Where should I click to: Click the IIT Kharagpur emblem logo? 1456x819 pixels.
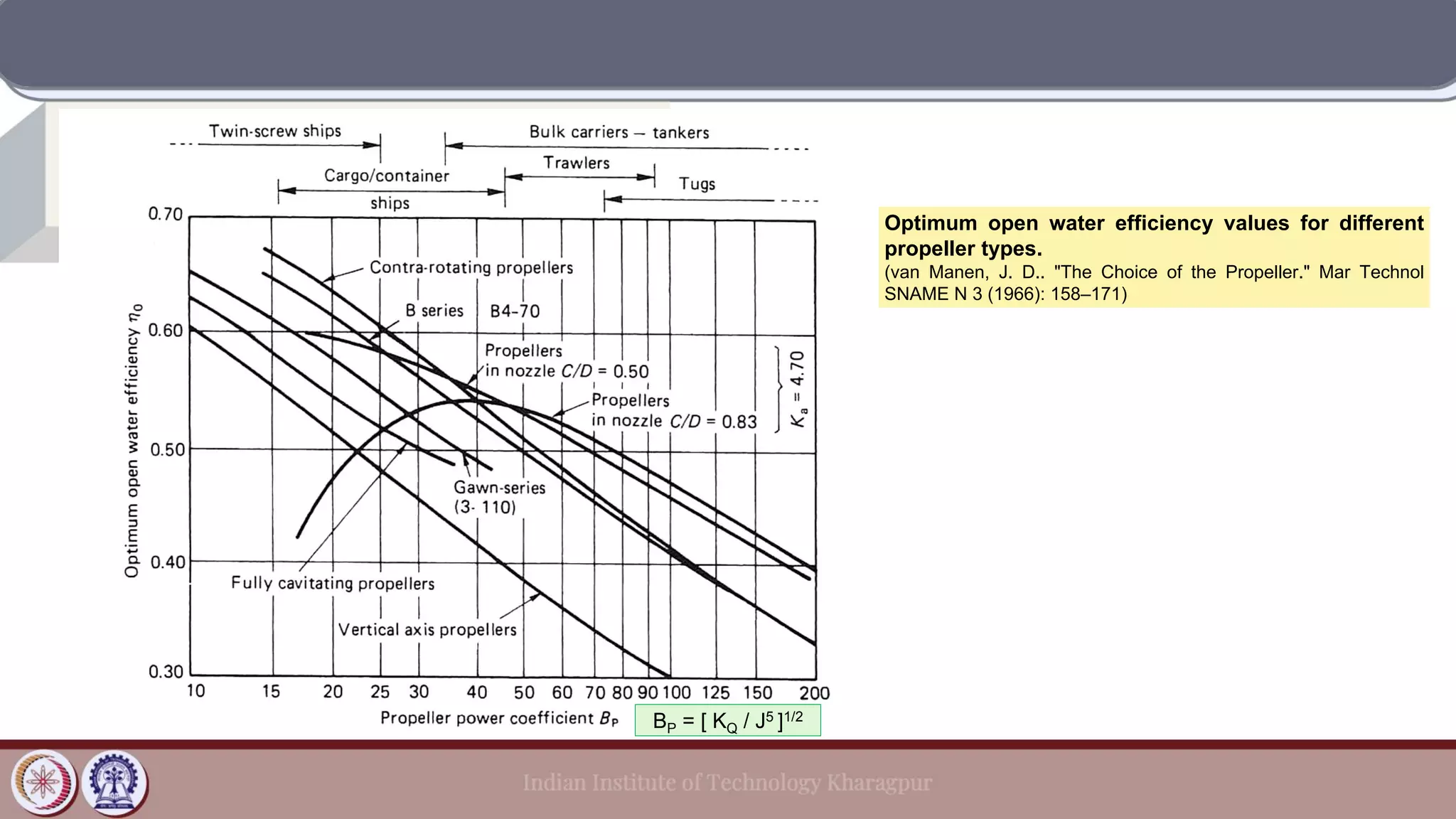(x=115, y=783)
